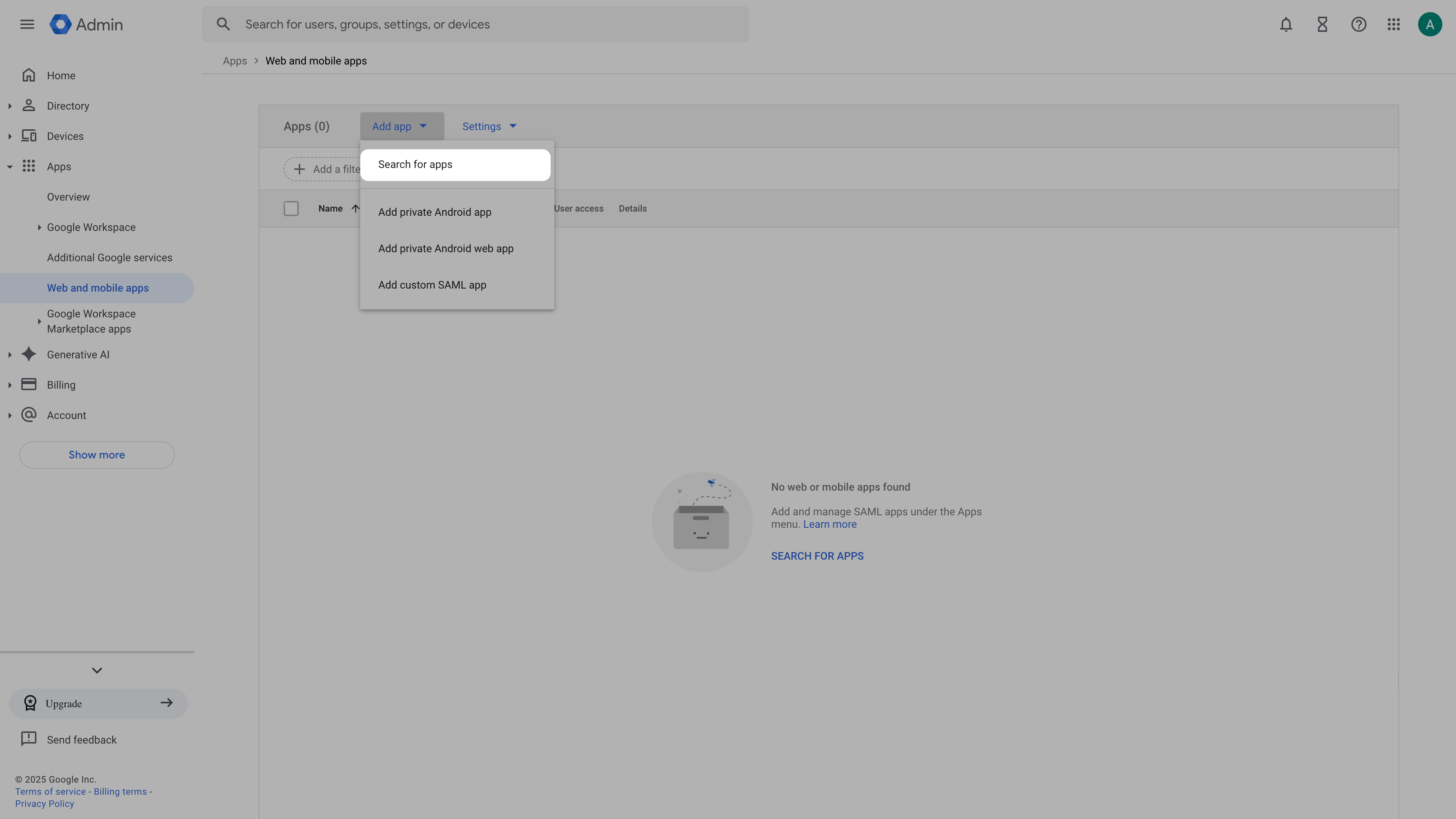
Task: Click the SEARCH FOR APPS link
Action: tap(817, 555)
